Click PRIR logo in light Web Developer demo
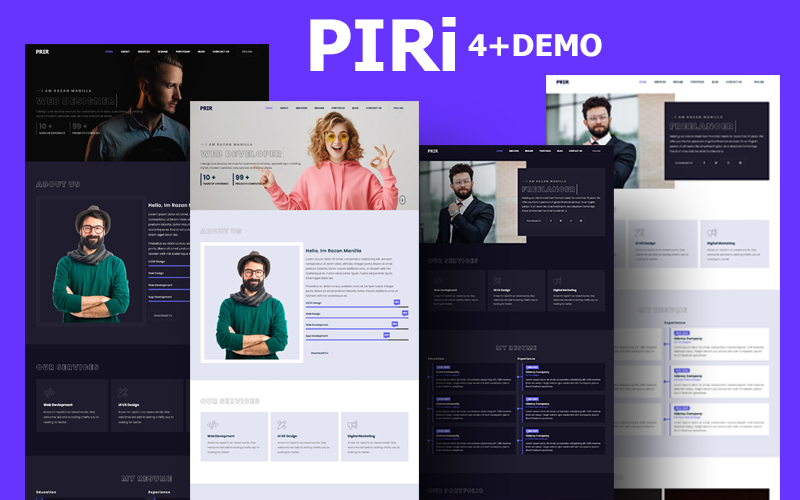 click(x=206, y=107)
